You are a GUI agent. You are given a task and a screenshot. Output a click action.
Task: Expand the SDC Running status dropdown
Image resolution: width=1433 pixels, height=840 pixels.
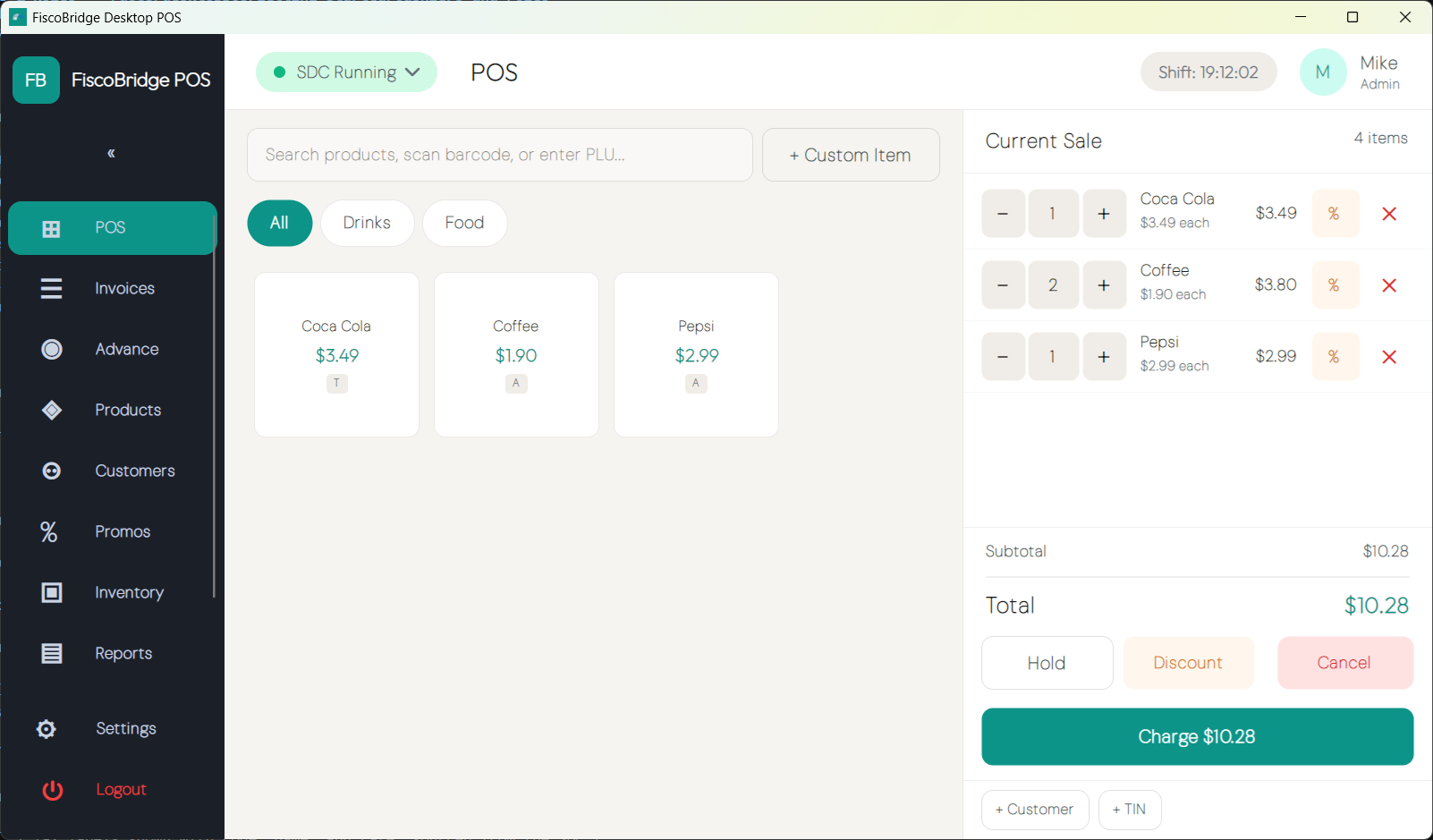(x=346, y=72)
